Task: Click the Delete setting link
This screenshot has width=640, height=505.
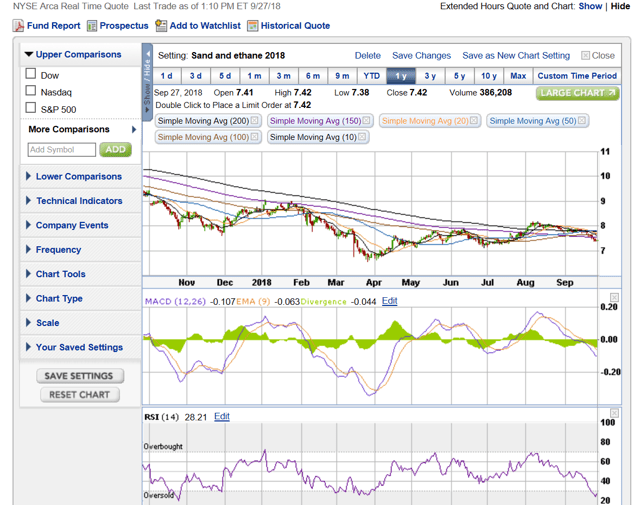Action: (368, 56)
